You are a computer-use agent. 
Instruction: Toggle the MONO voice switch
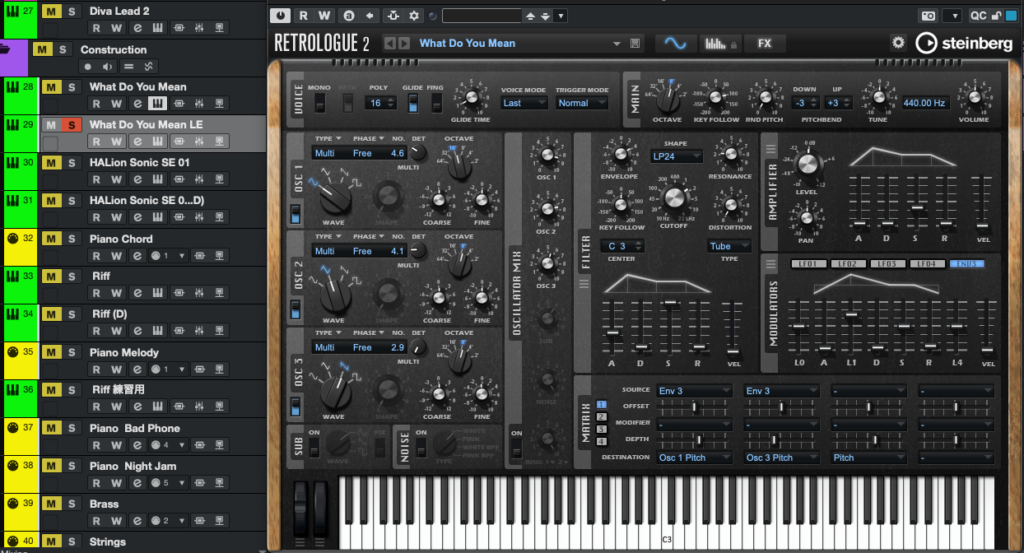(319, 103)
